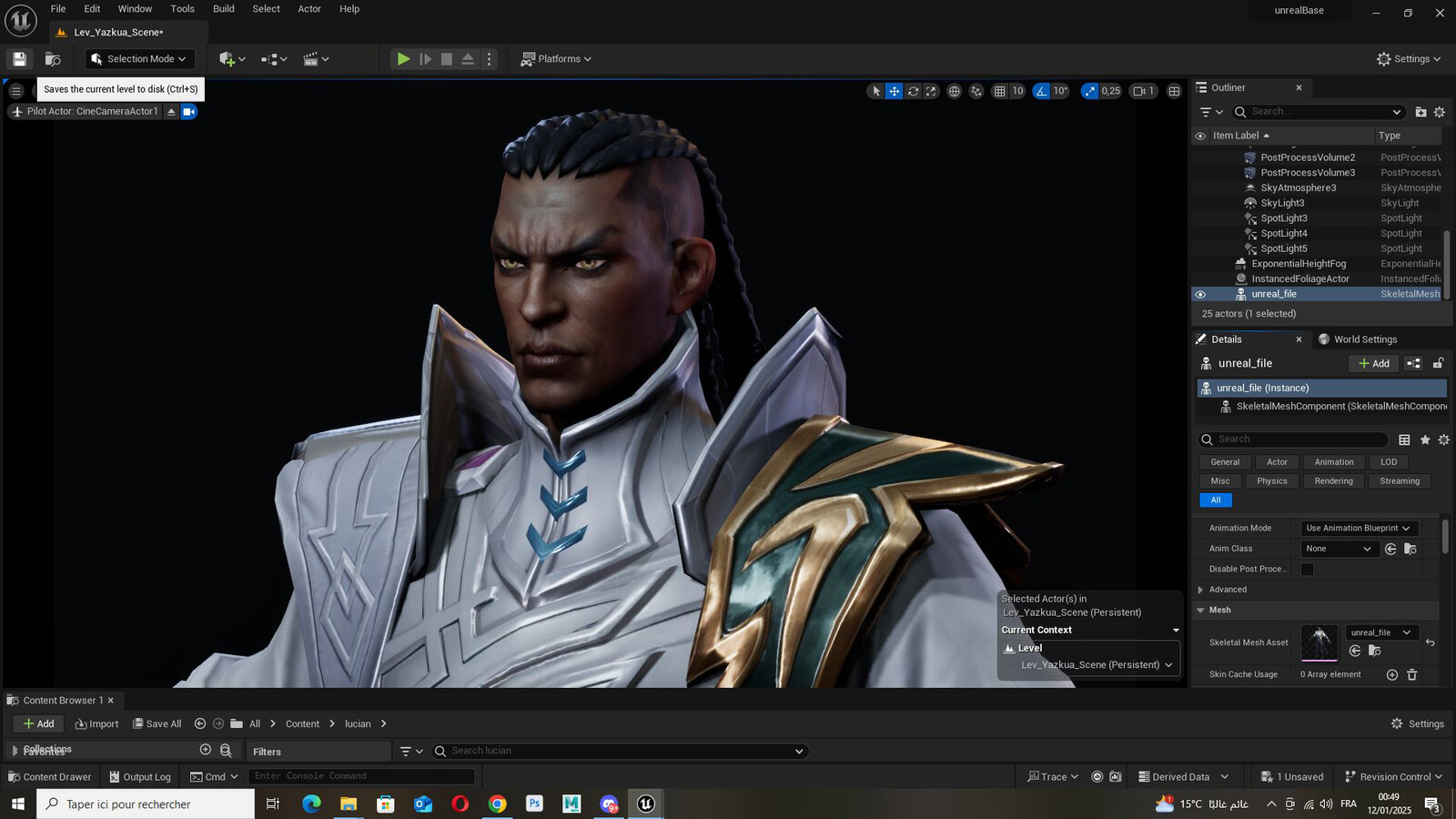Add Skin Cache Usage array element
Viewport: 1456px width, 819px height.
[1391, 675]
